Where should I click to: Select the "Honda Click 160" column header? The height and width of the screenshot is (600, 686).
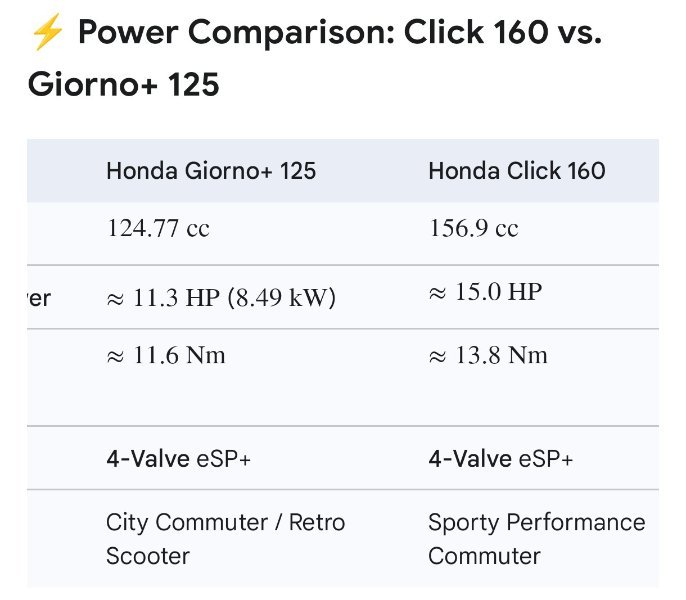516,171
